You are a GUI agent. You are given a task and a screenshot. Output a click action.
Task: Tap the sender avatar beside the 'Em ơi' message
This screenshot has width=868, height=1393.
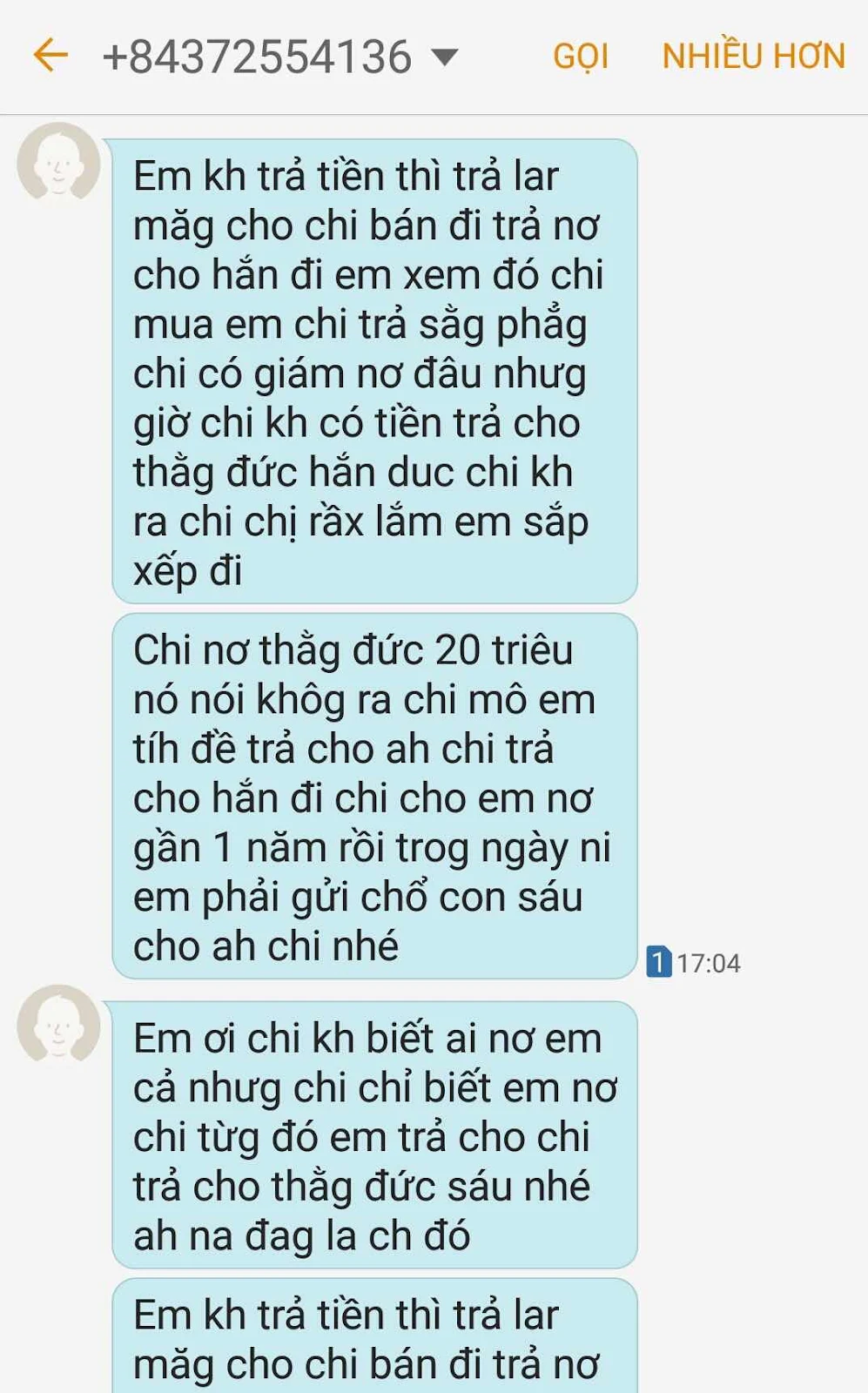(58, 1026)
